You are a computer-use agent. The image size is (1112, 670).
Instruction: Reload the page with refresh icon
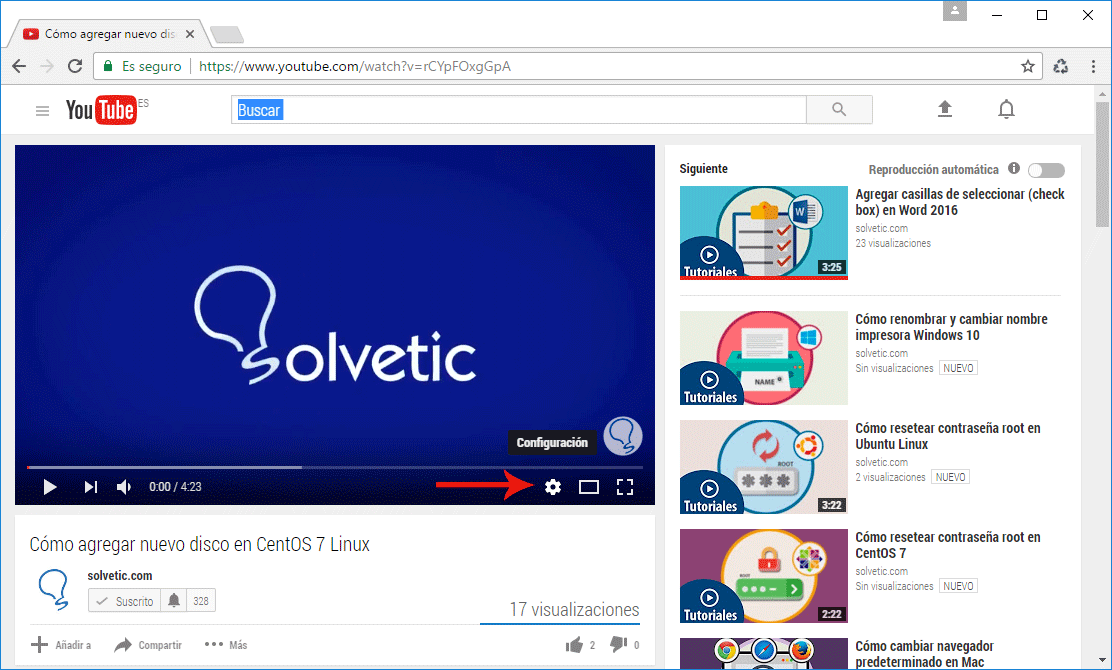(x=74, y=66)
